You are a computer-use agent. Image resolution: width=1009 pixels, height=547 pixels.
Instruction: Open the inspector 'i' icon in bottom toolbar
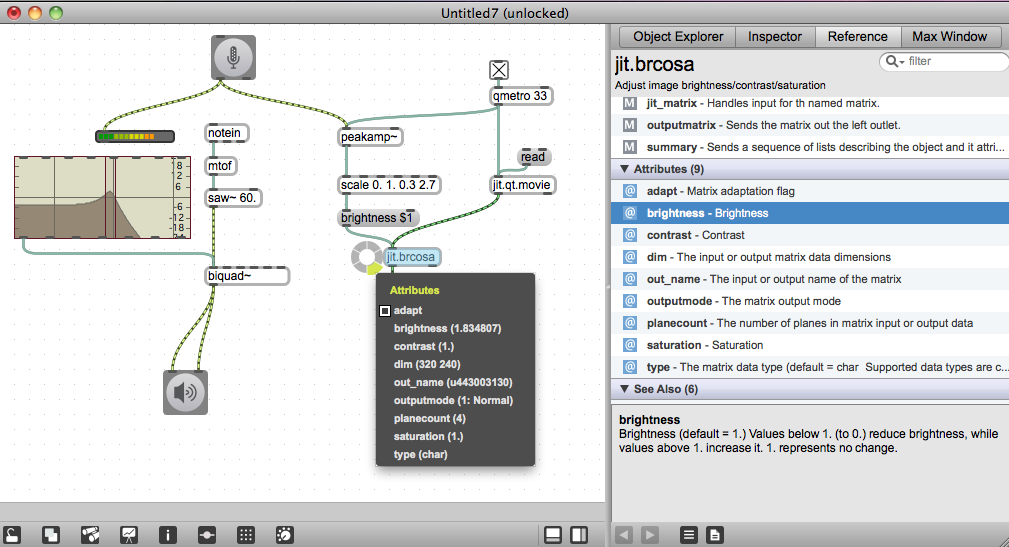coord(169,535)
